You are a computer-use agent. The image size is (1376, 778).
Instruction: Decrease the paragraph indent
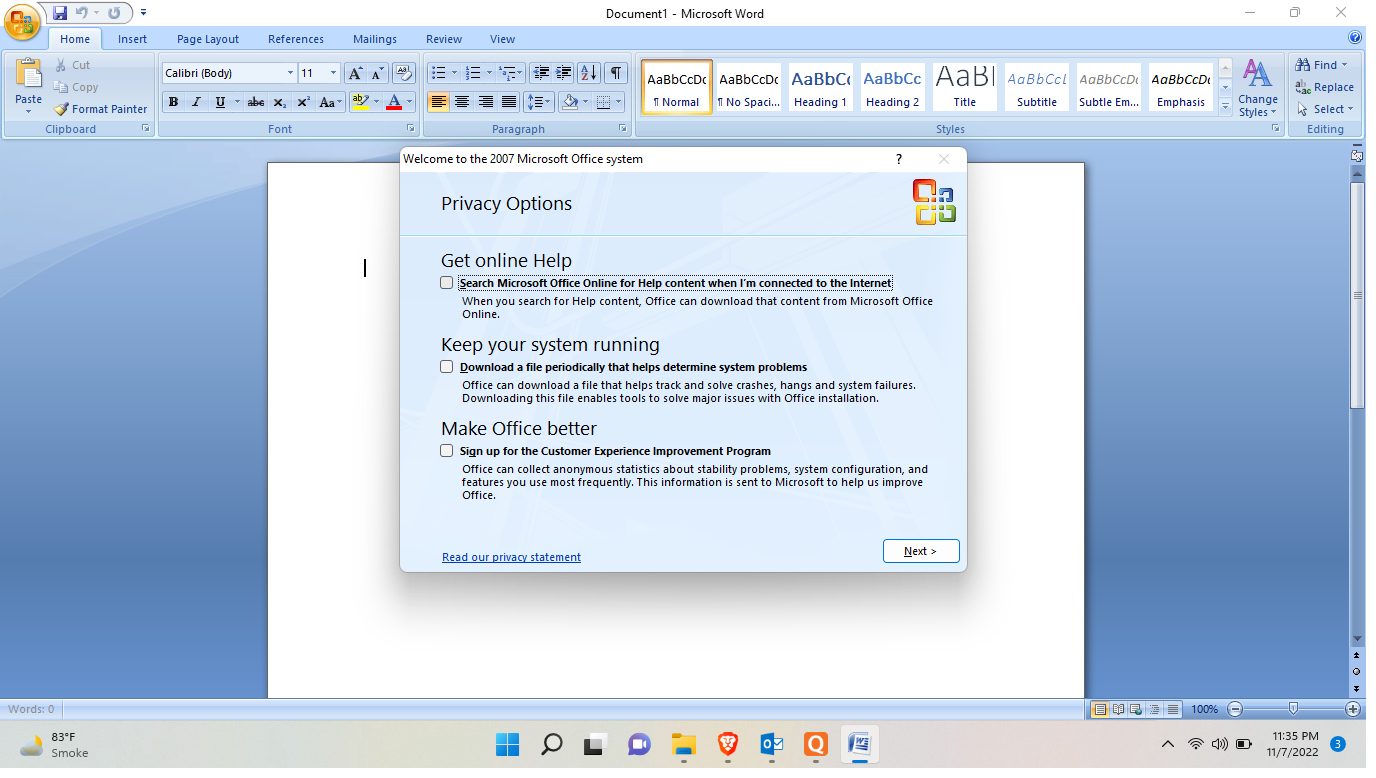pyautogui.click(x=541, y=73)
